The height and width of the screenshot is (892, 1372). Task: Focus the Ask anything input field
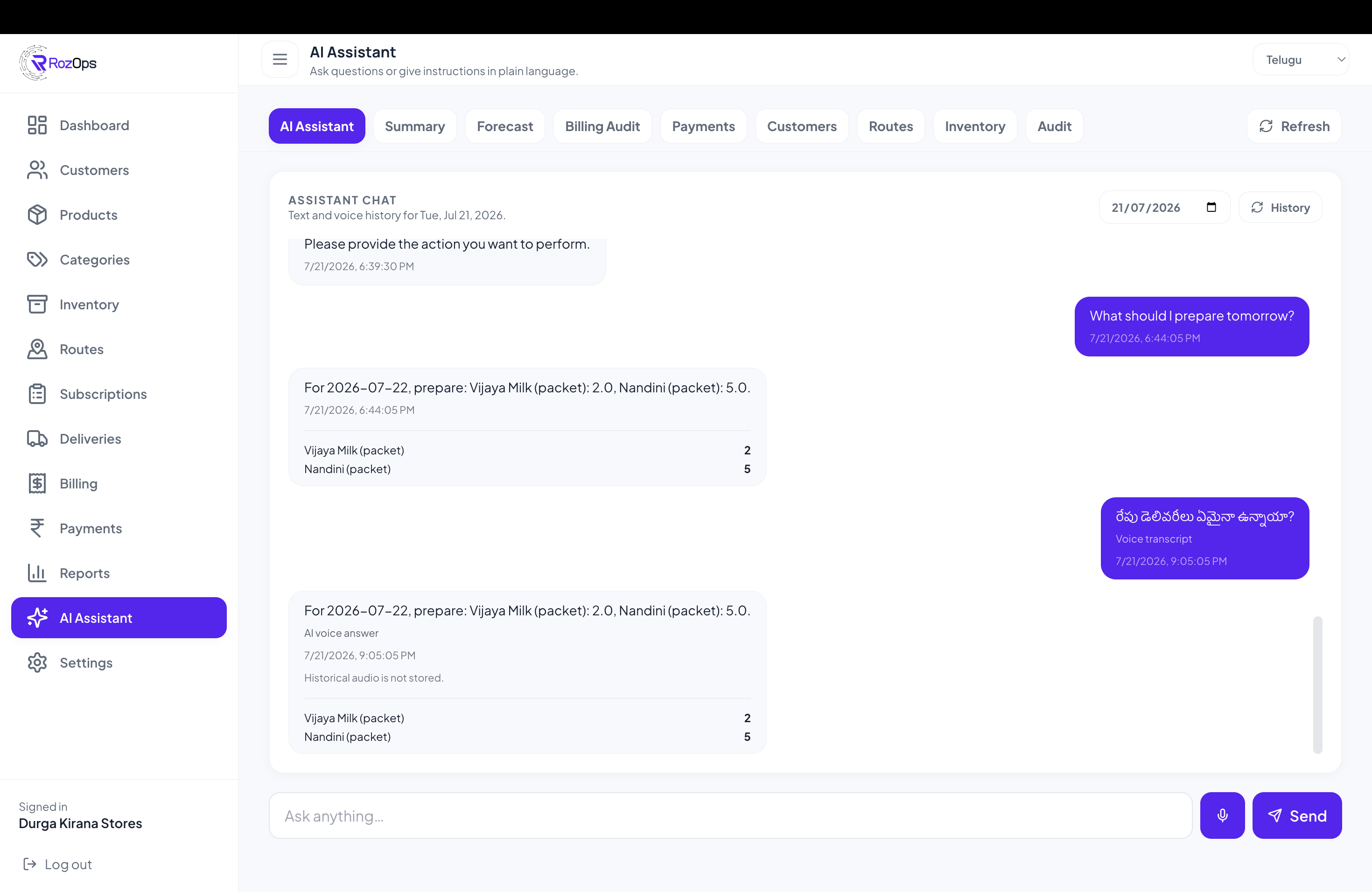click(730, 815)
